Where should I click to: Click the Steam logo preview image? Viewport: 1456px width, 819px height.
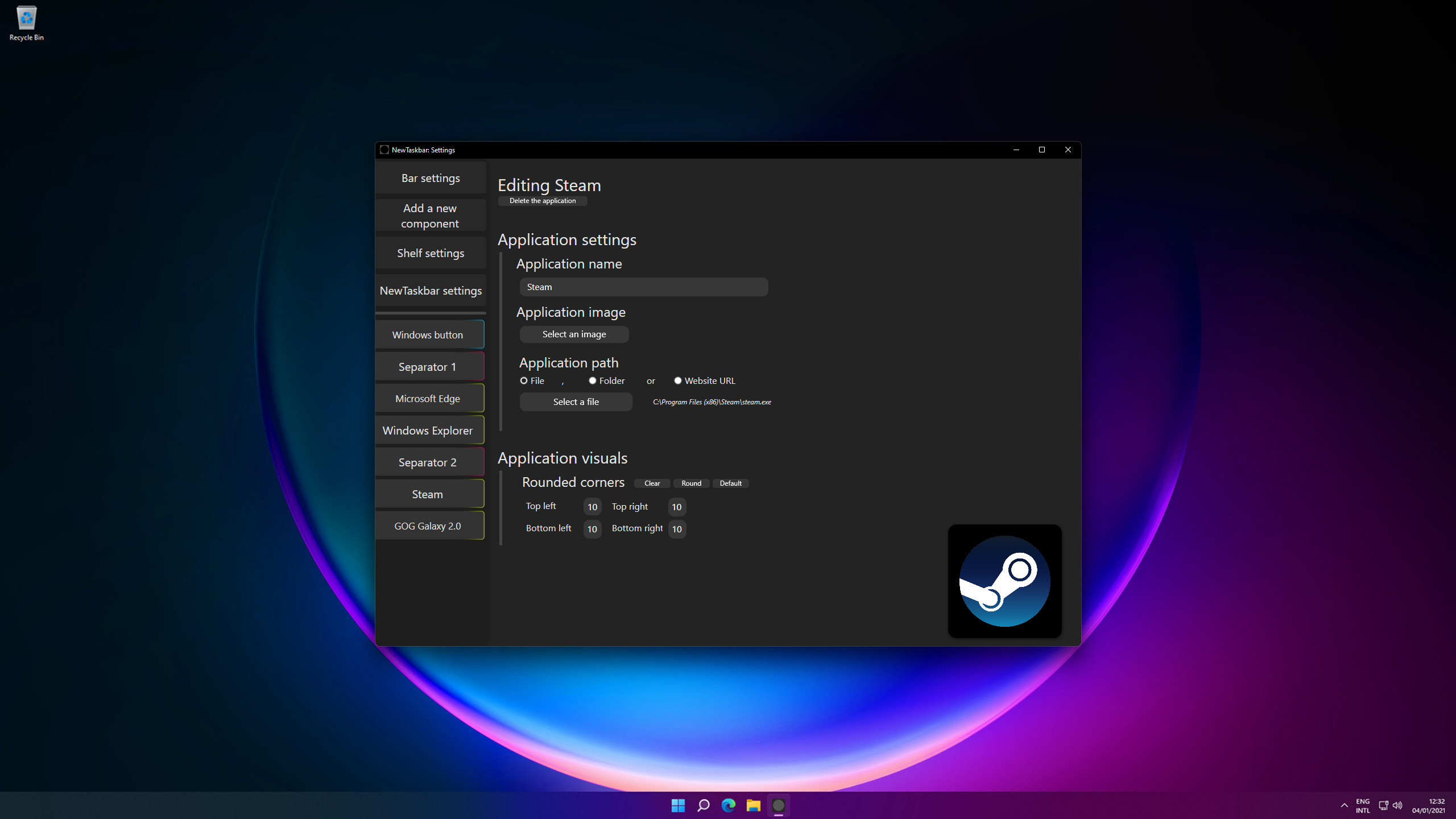click(x=1004, y=581)
